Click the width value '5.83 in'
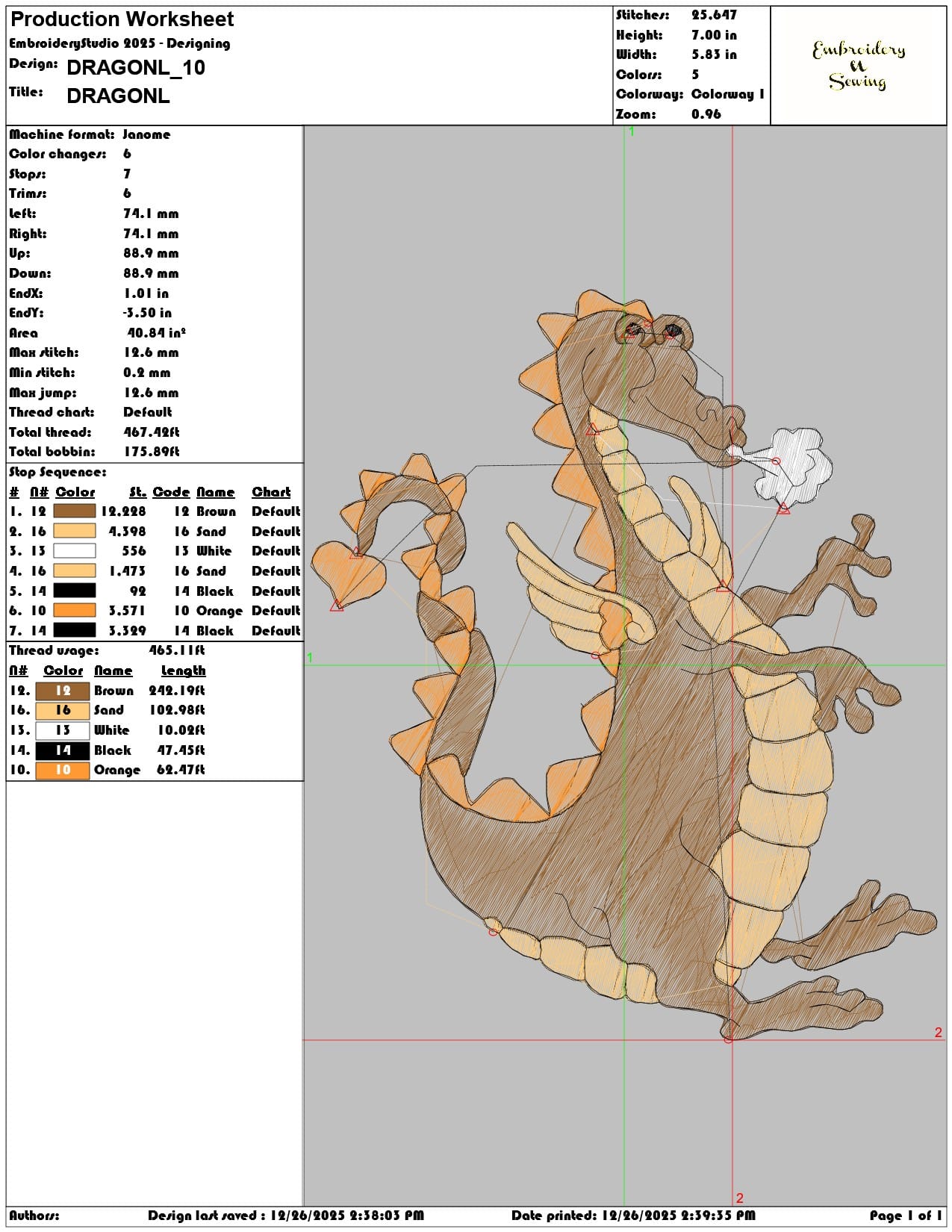Screen dimensions: 952x1232 click(714, 55)
